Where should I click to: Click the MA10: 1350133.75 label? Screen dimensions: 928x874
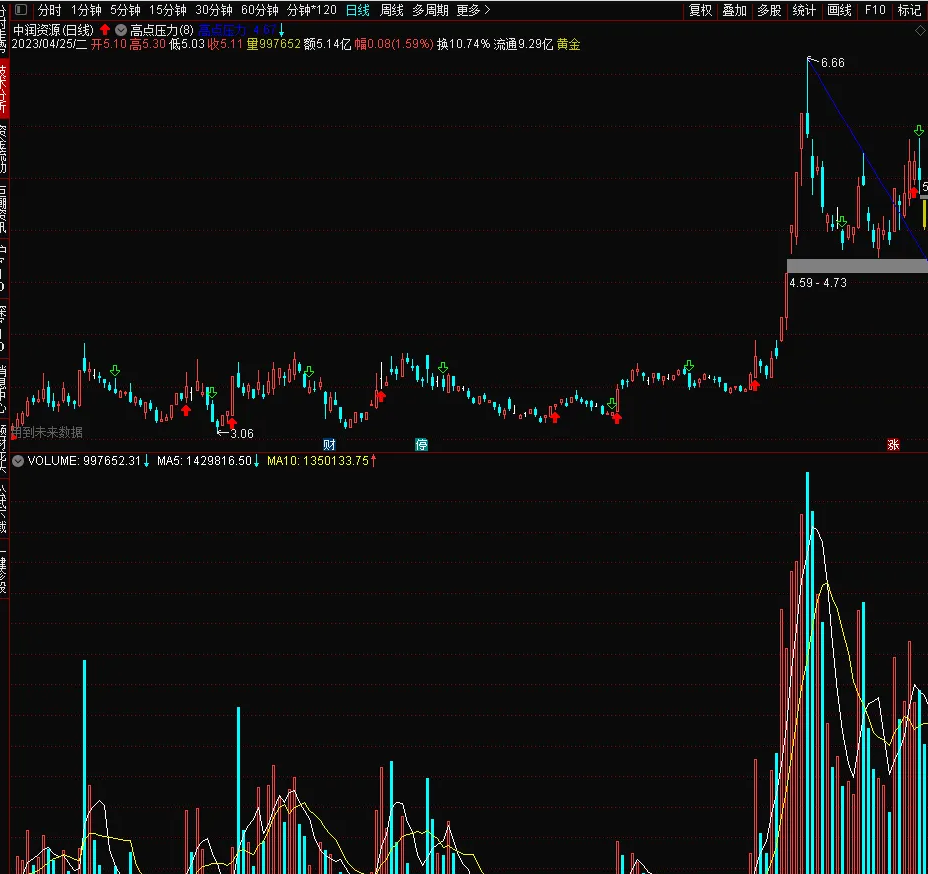318,461
